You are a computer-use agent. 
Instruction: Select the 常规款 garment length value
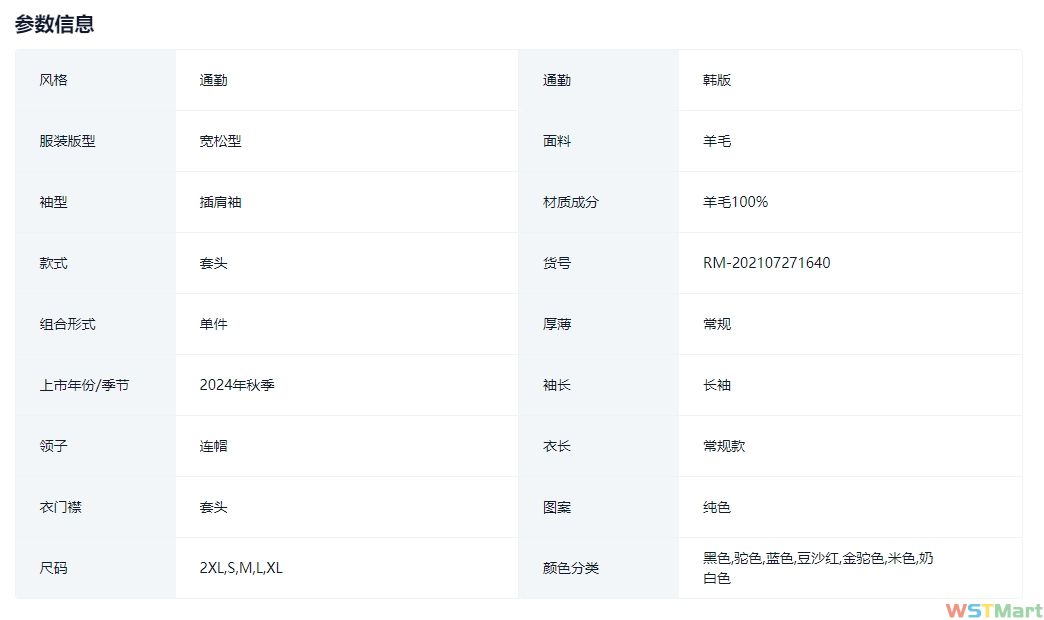724,446
